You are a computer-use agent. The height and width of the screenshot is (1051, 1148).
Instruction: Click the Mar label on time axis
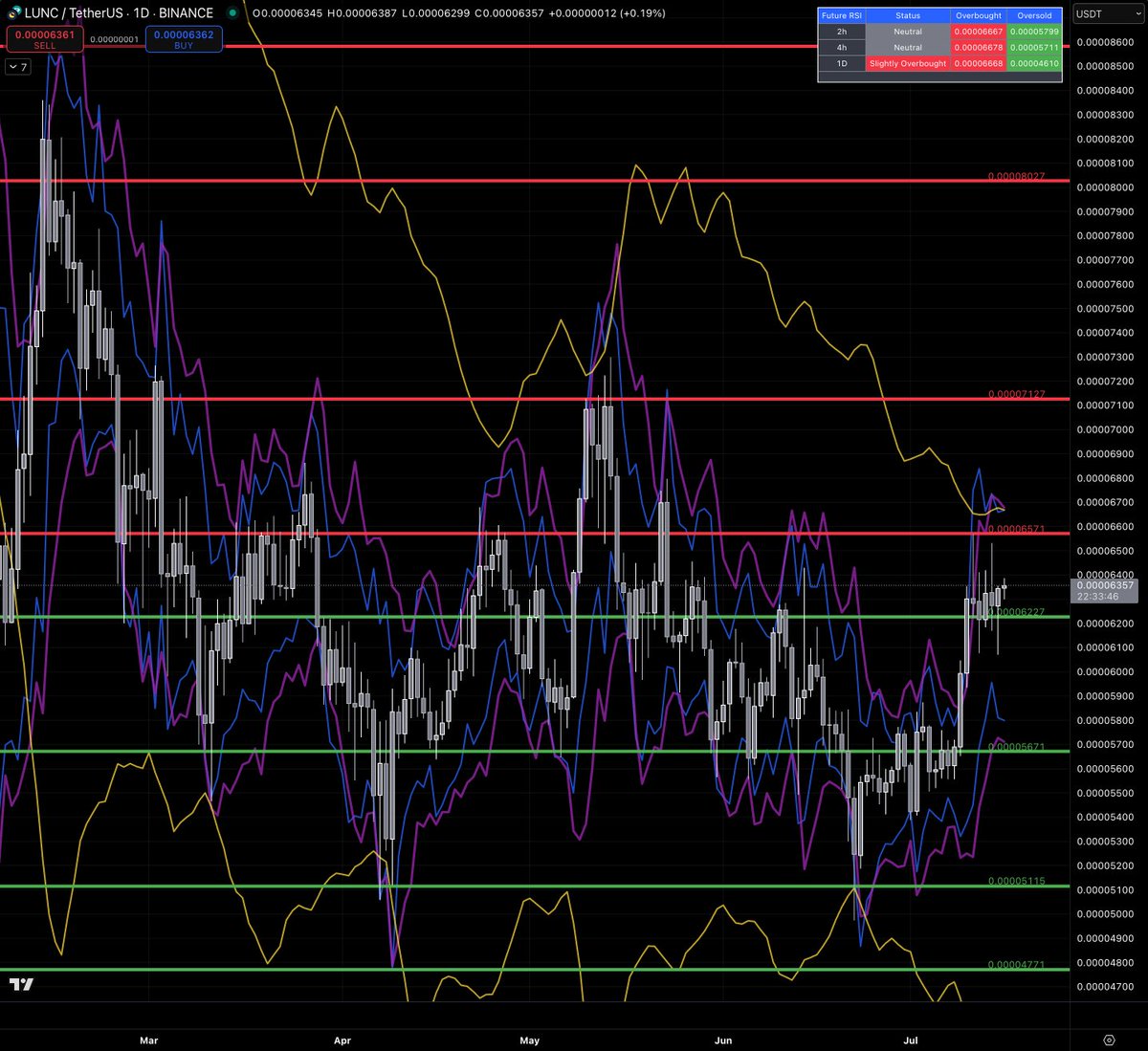coord(148,1040)
